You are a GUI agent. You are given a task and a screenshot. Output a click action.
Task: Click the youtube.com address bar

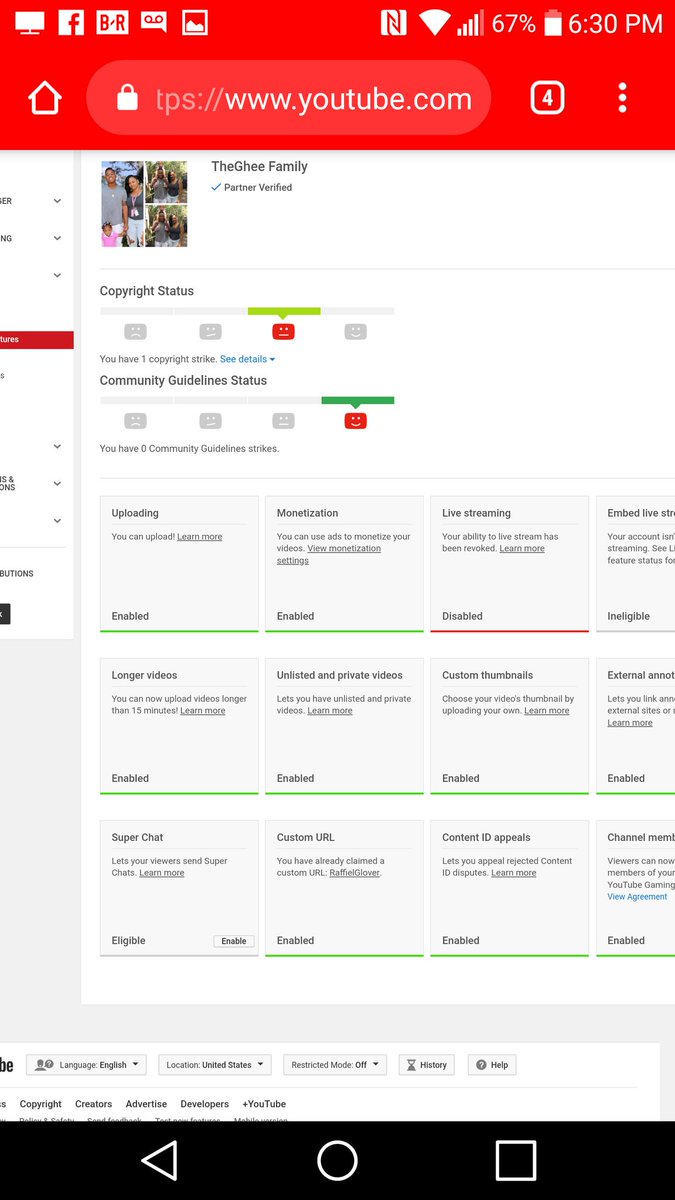[289, 98]
